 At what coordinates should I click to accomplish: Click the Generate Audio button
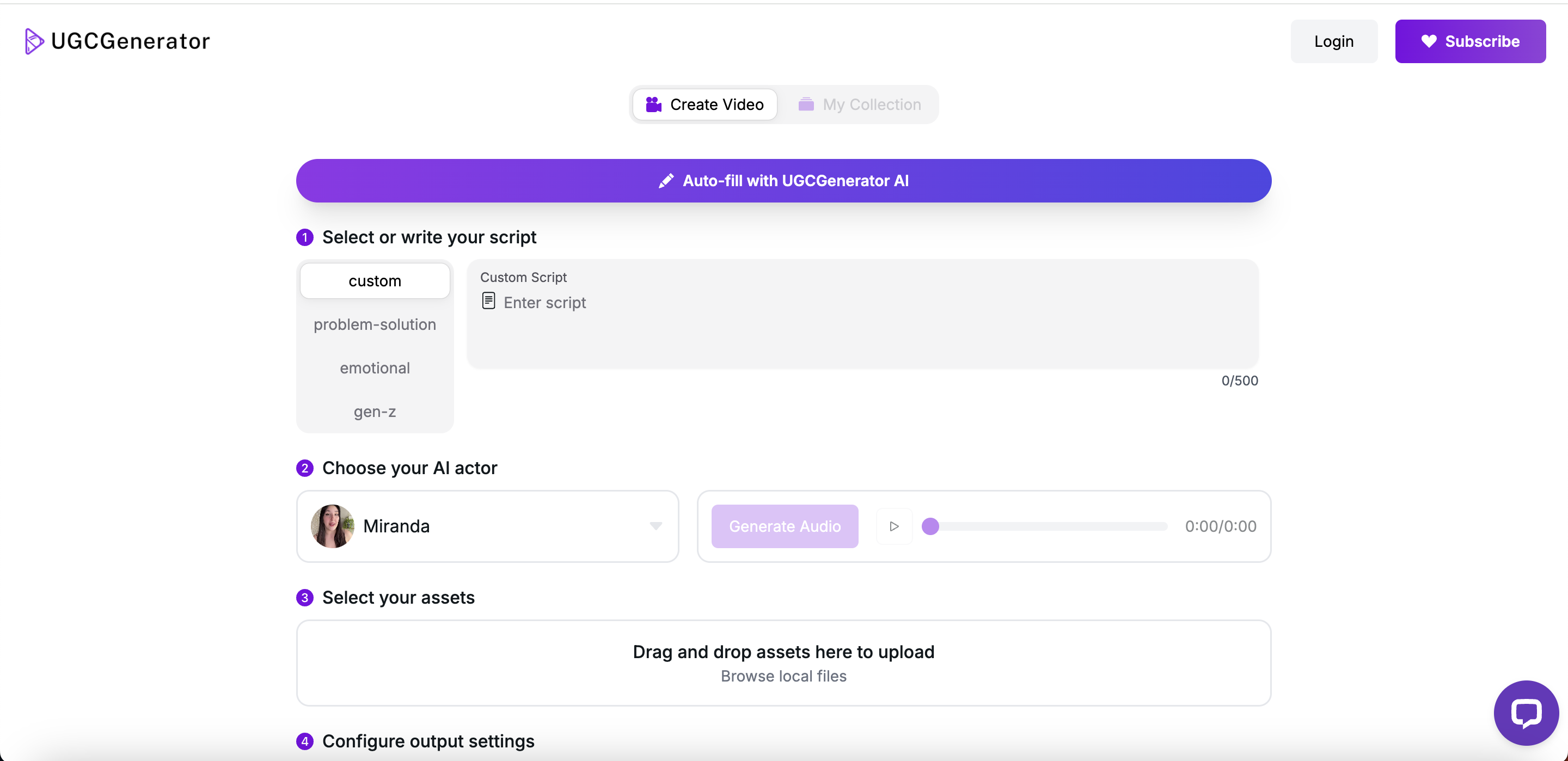pos(785,526)
